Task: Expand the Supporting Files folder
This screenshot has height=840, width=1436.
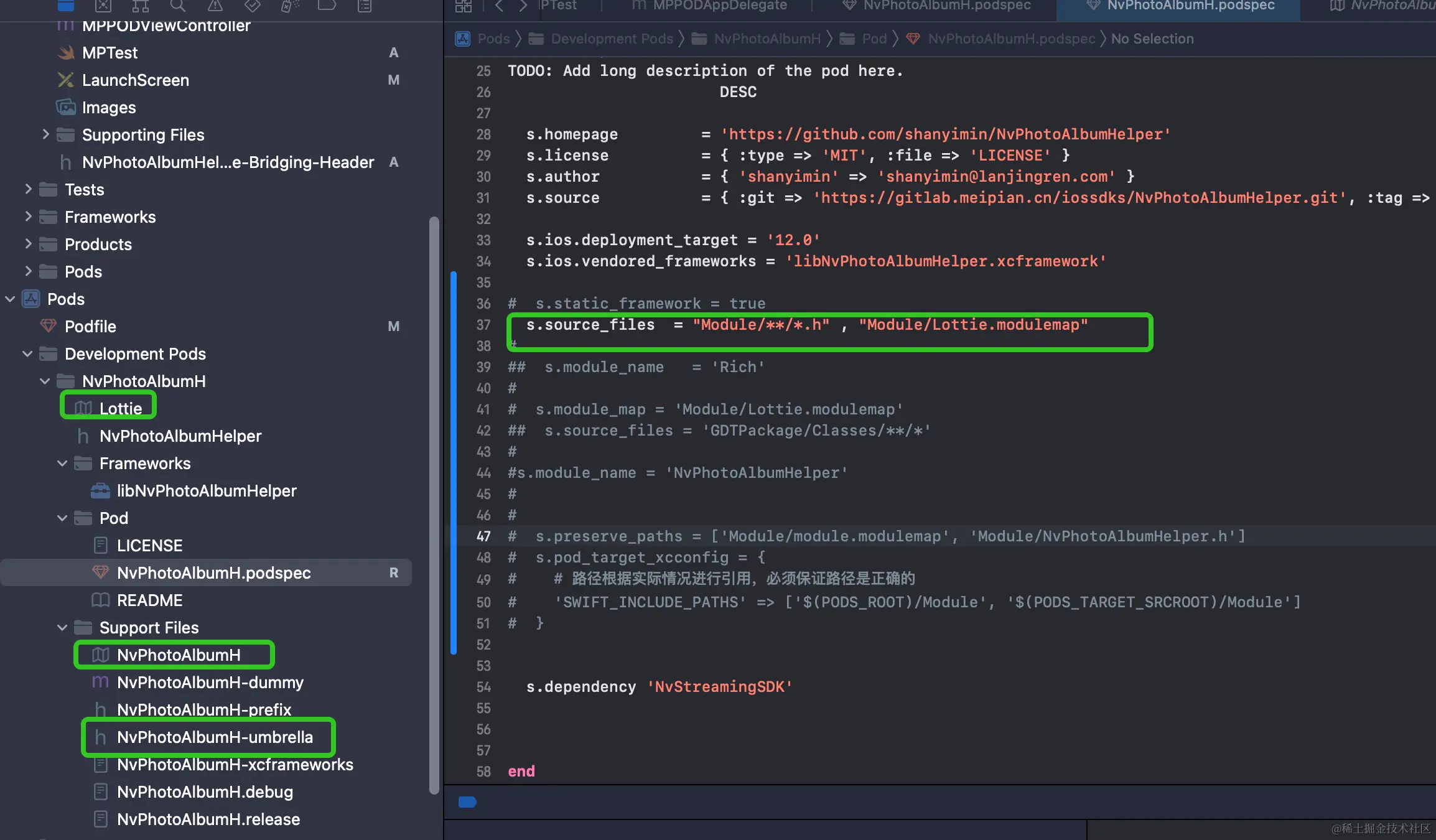Action: click(x=45, y=134)
